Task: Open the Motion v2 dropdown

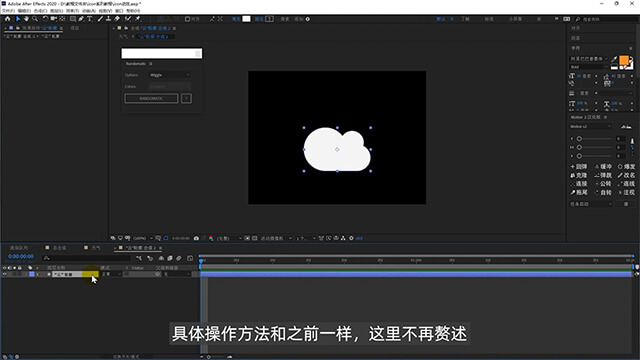Action: point(591,127)
